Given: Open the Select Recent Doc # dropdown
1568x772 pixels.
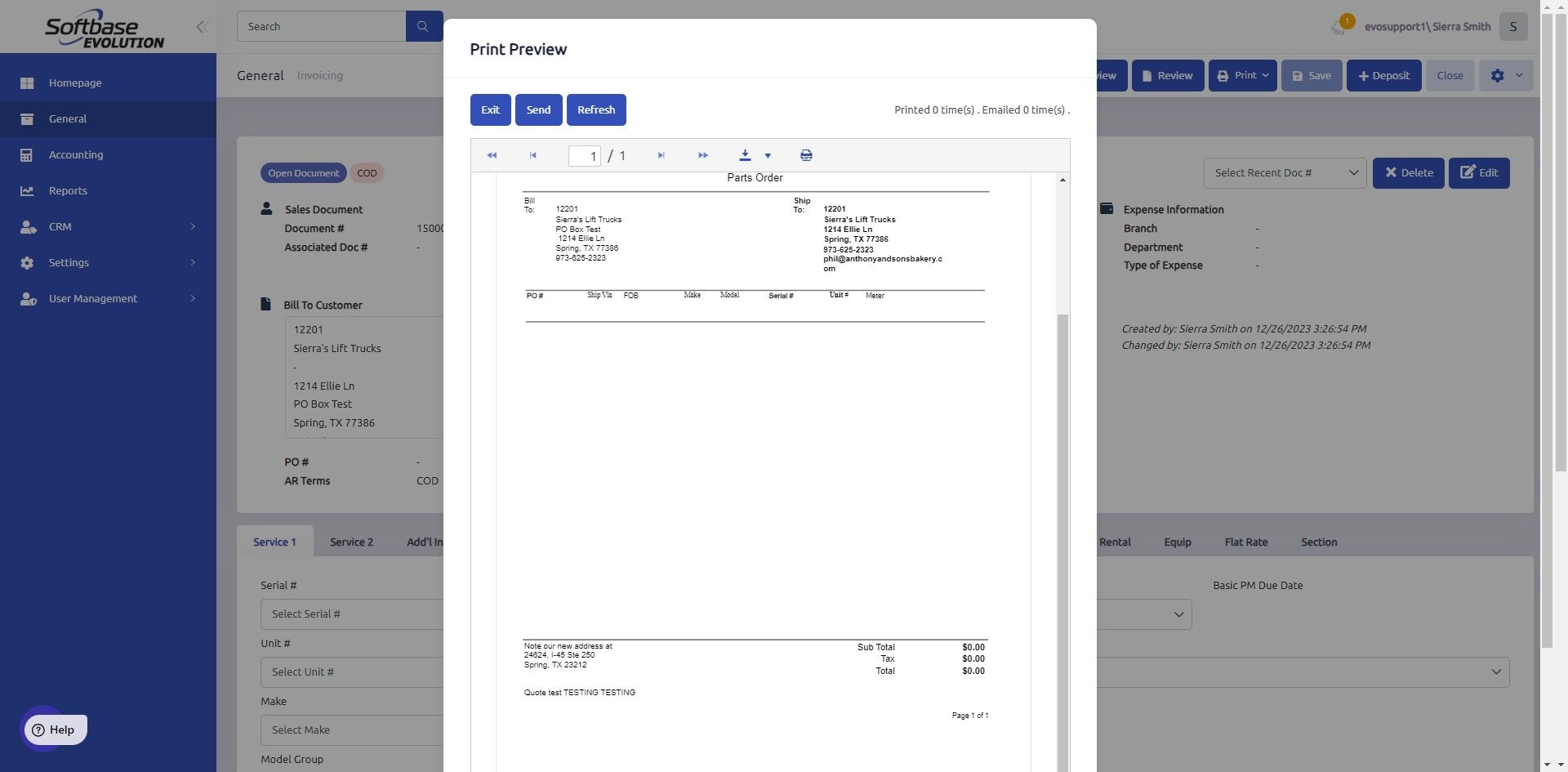Looking at the screenshot, I should pos(1285,172).
